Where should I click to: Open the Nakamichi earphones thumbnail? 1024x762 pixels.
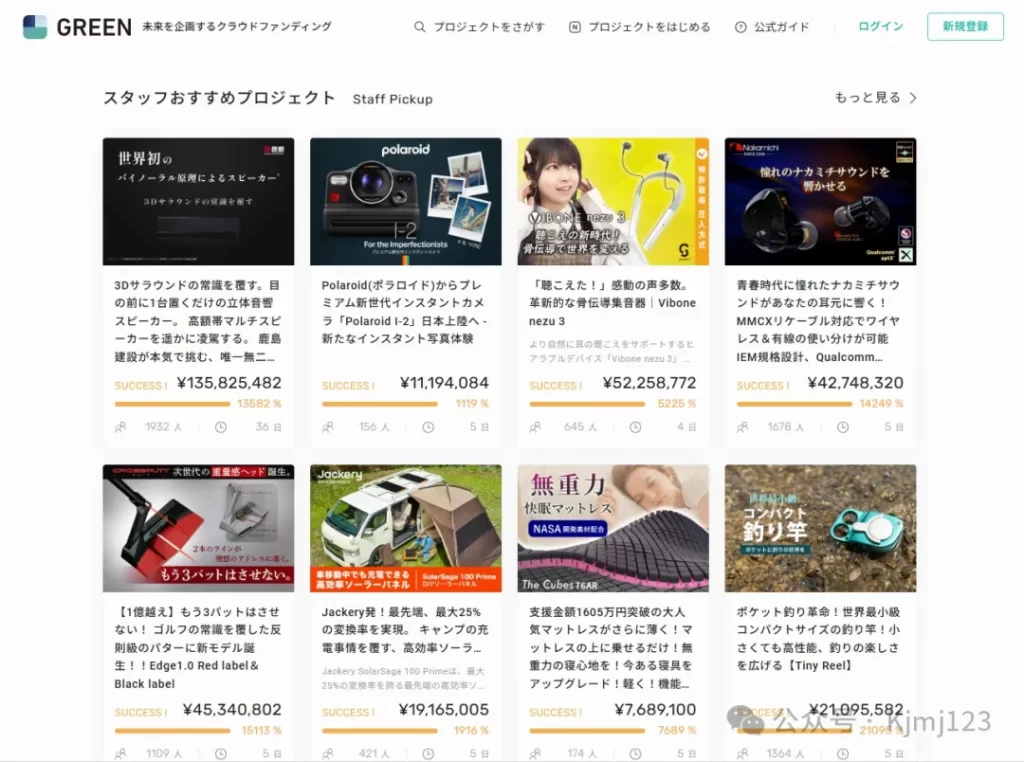pos(820,202)
